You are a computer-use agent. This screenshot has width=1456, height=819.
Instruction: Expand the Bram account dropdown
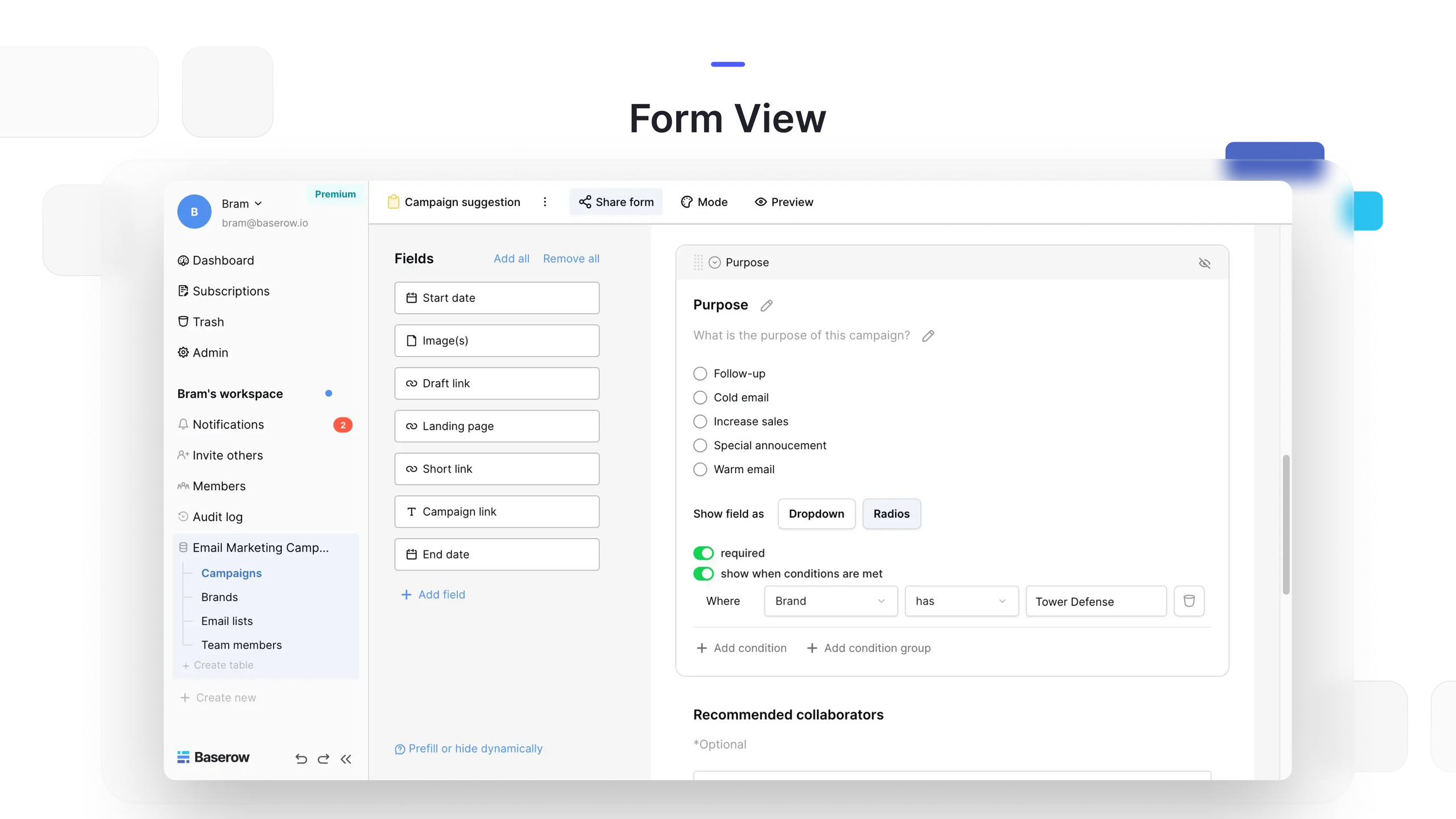pos(242,204)
